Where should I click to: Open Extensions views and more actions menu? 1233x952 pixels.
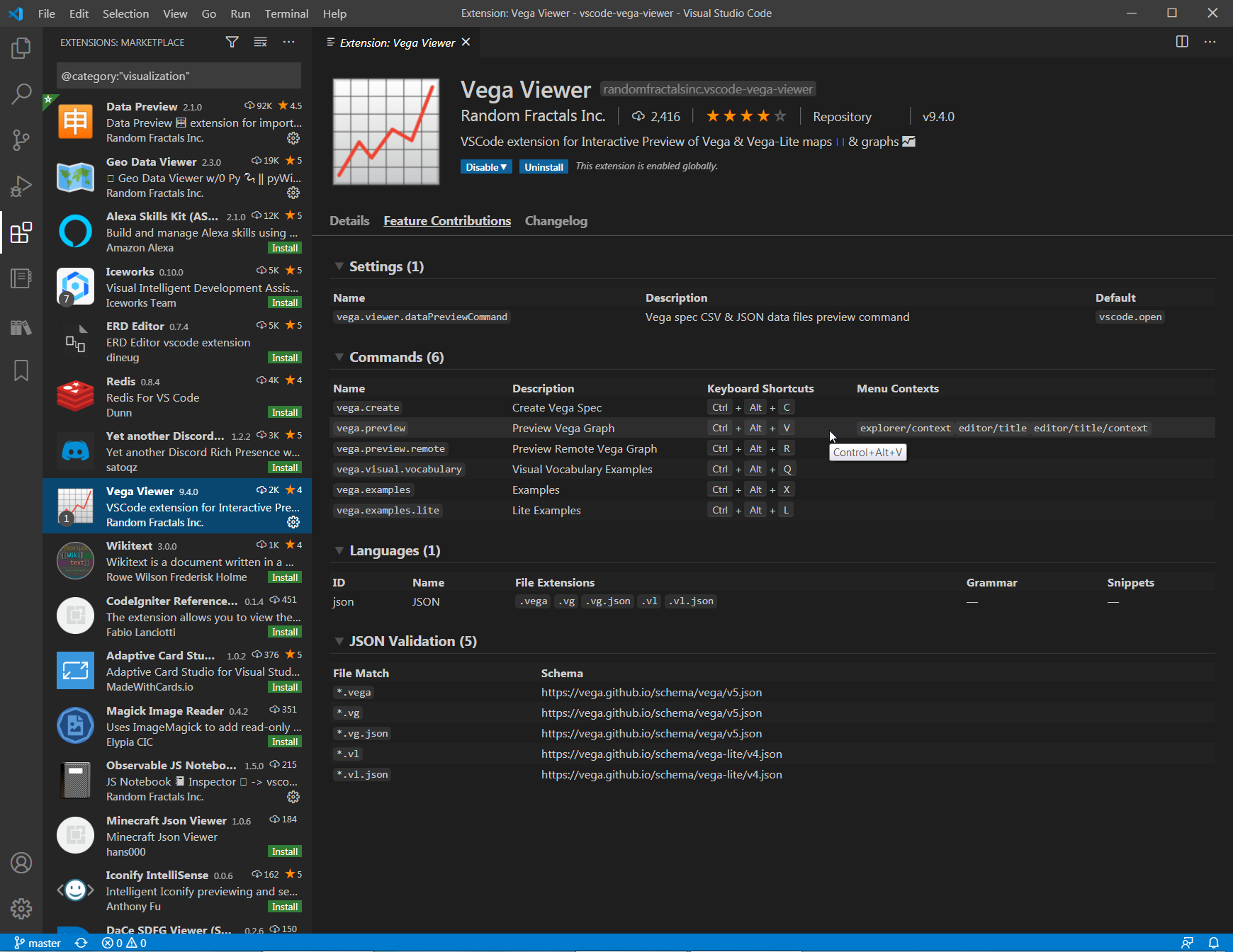coord(288,42)
